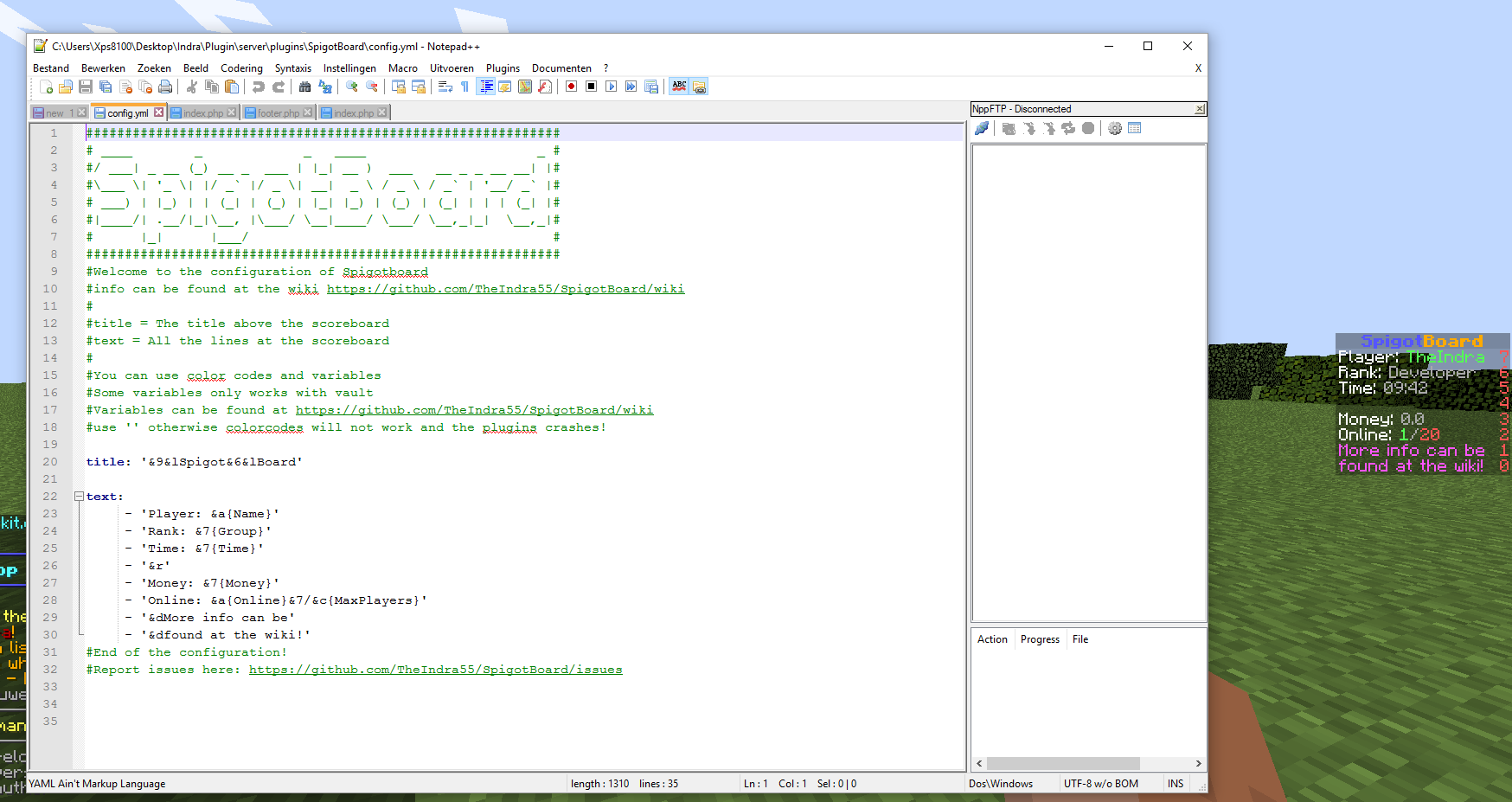Open NppFTP settings gear icon
1512x802 pixels.
(x=1115, y=128)
